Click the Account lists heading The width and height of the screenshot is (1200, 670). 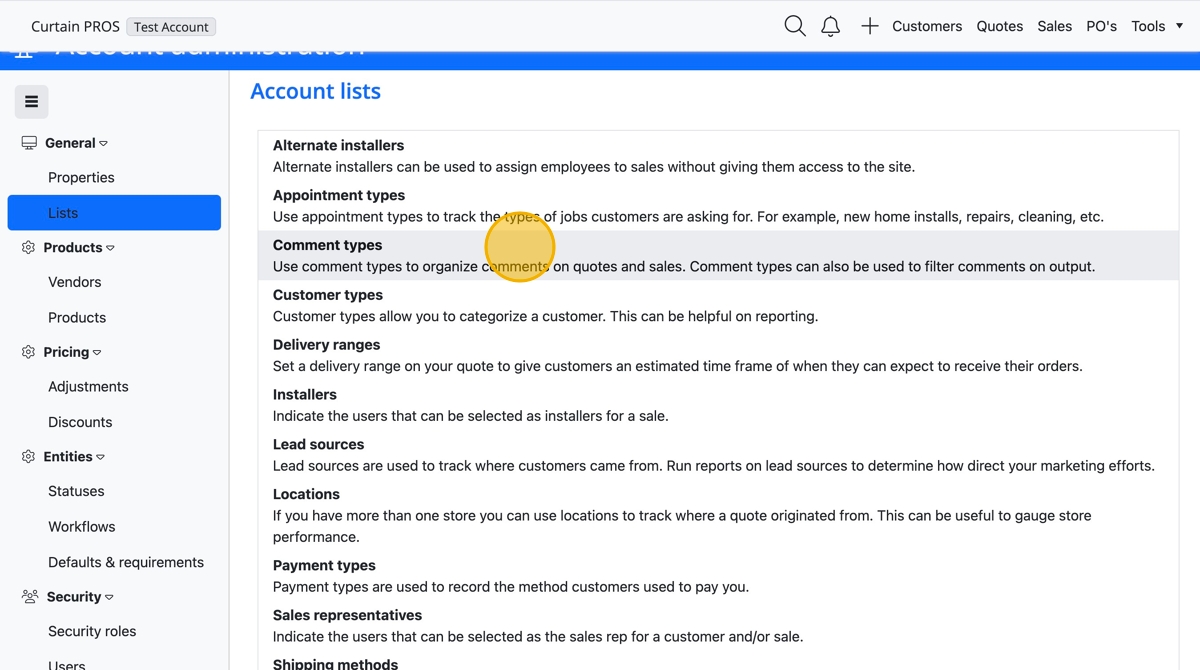(x=315, y=91)
